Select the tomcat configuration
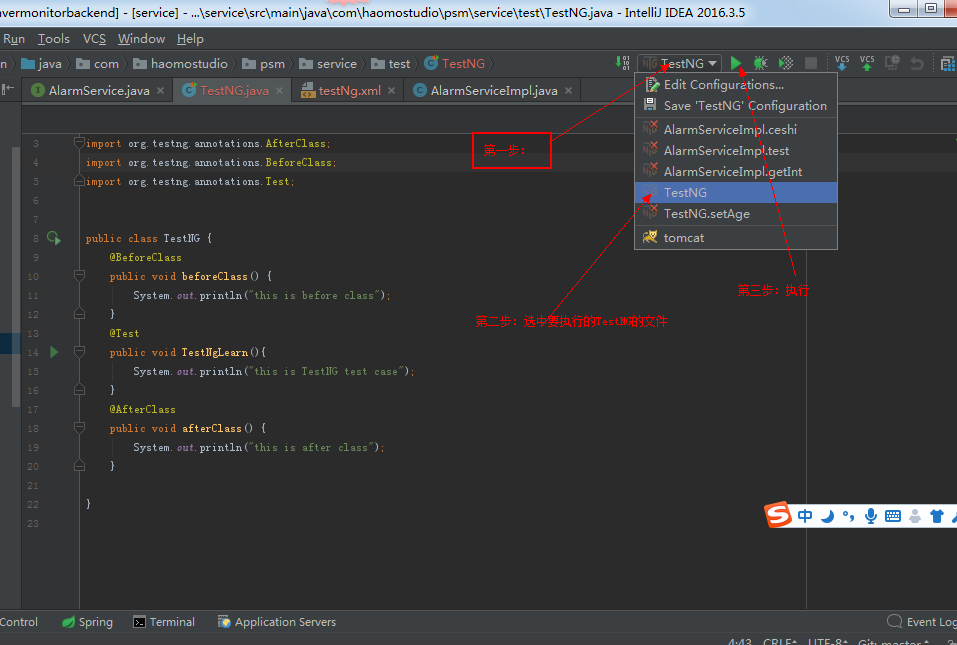This screenshot has width=957, height=645. pos(735,237)
